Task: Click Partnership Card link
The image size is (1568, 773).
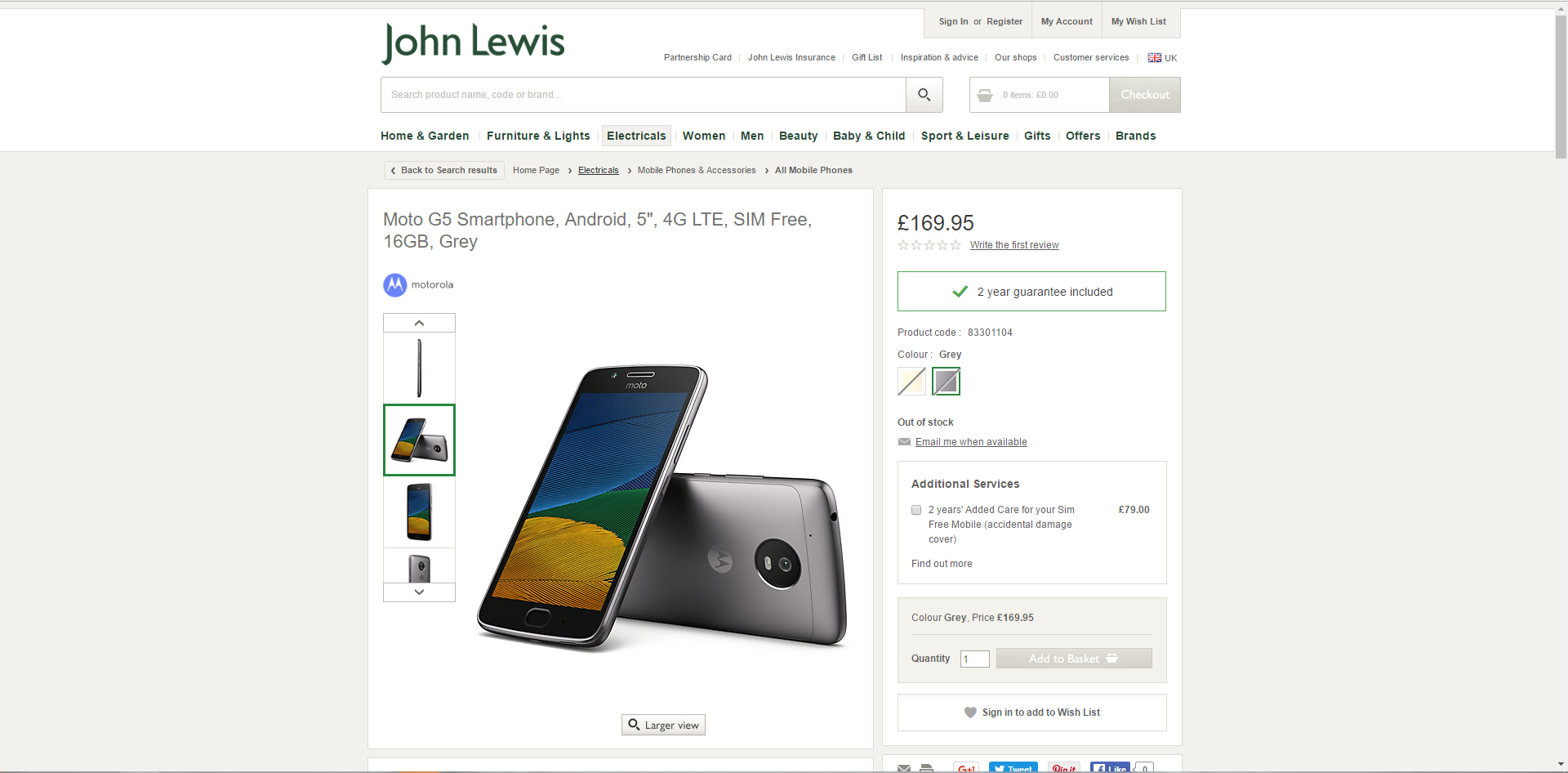Action: (697, 58)
